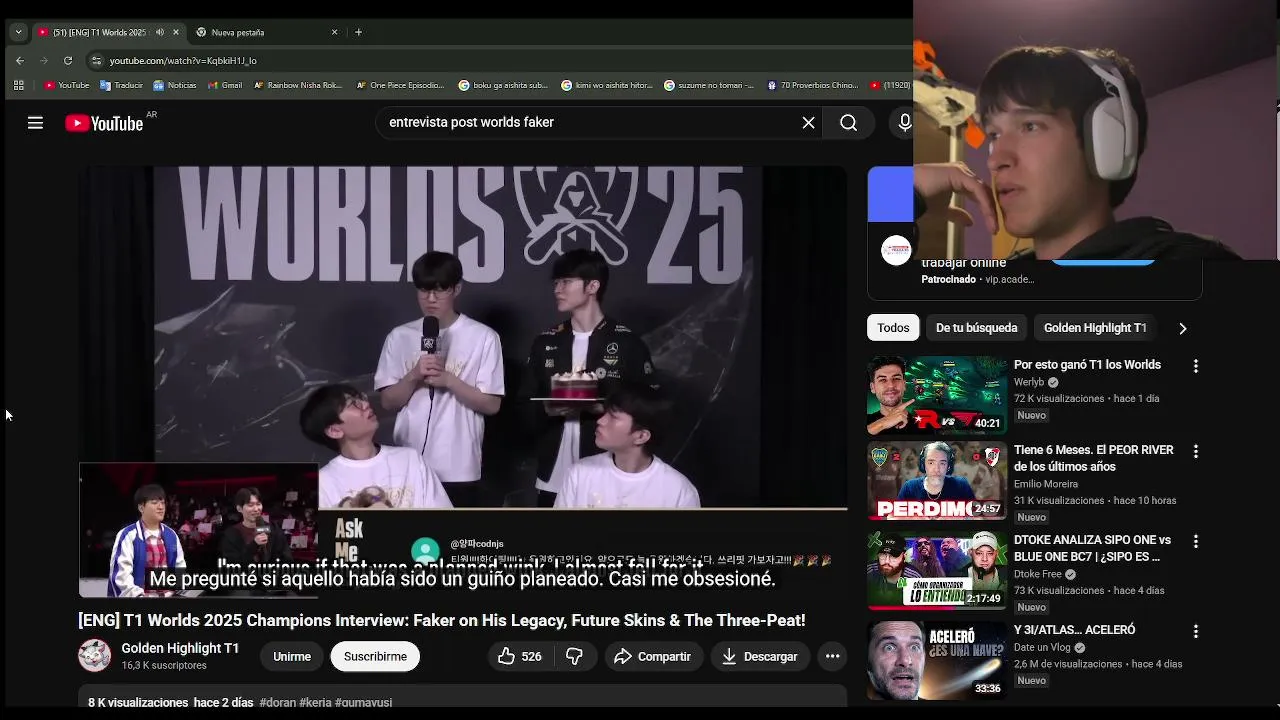This screenshot has height=720, width=1280.
Task: Click the youtube.com address bar URL
Action: pyautogui.click(x=182, y=61)
